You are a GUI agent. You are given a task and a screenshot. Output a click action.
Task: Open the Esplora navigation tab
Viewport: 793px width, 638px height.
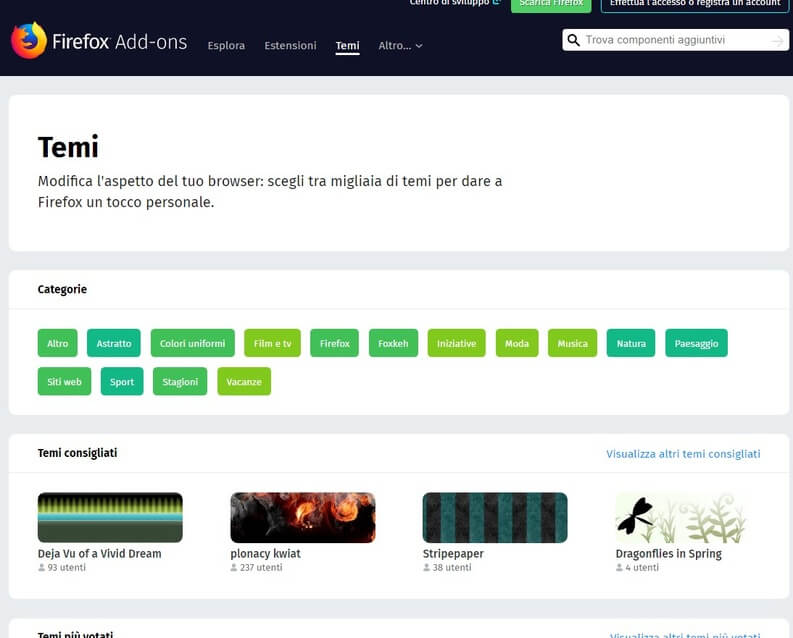tap(226, 45)
